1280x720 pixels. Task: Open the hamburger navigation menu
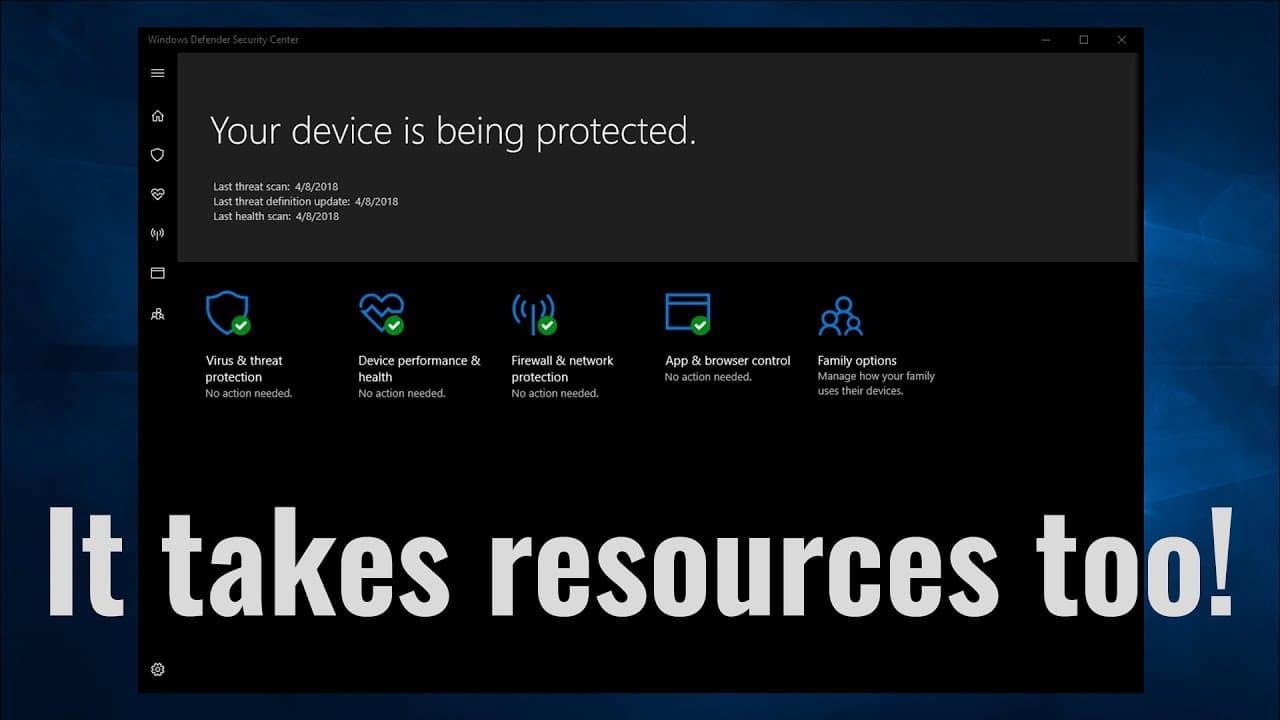tap(157, 73)
